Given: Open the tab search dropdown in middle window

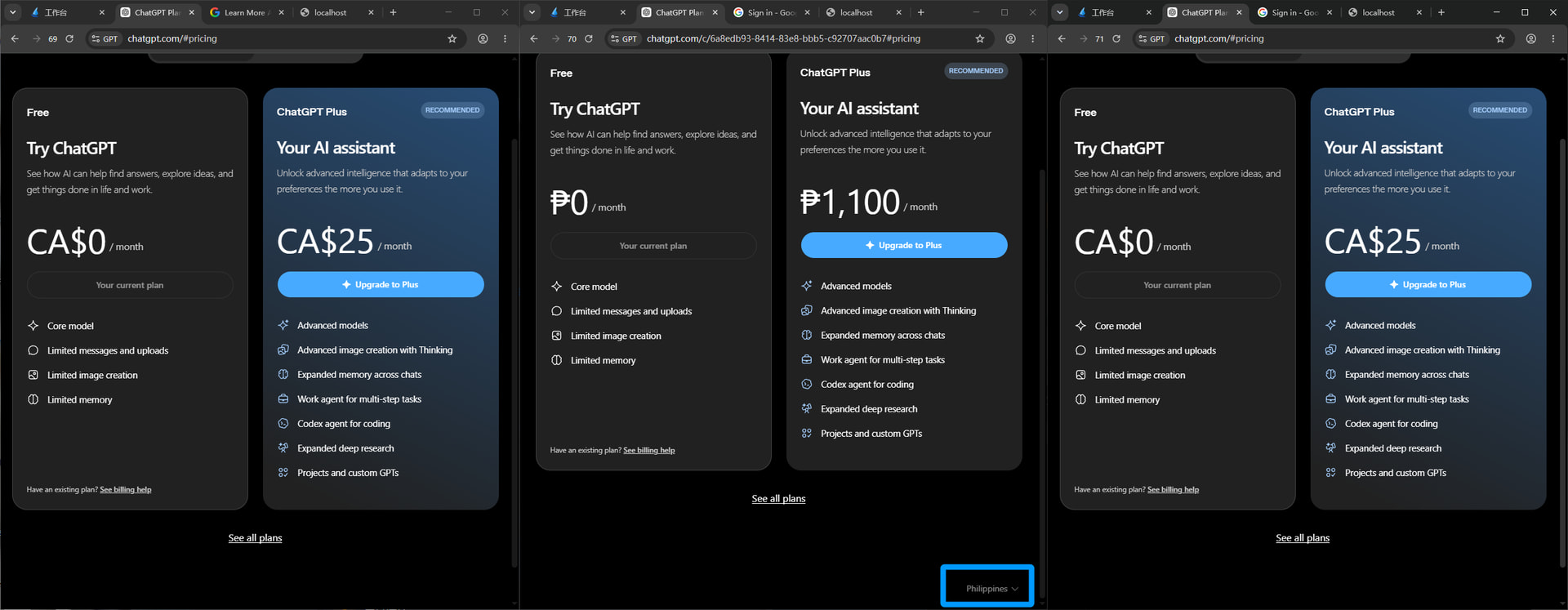Looking at the screenshot, I should tap(532, 12).
